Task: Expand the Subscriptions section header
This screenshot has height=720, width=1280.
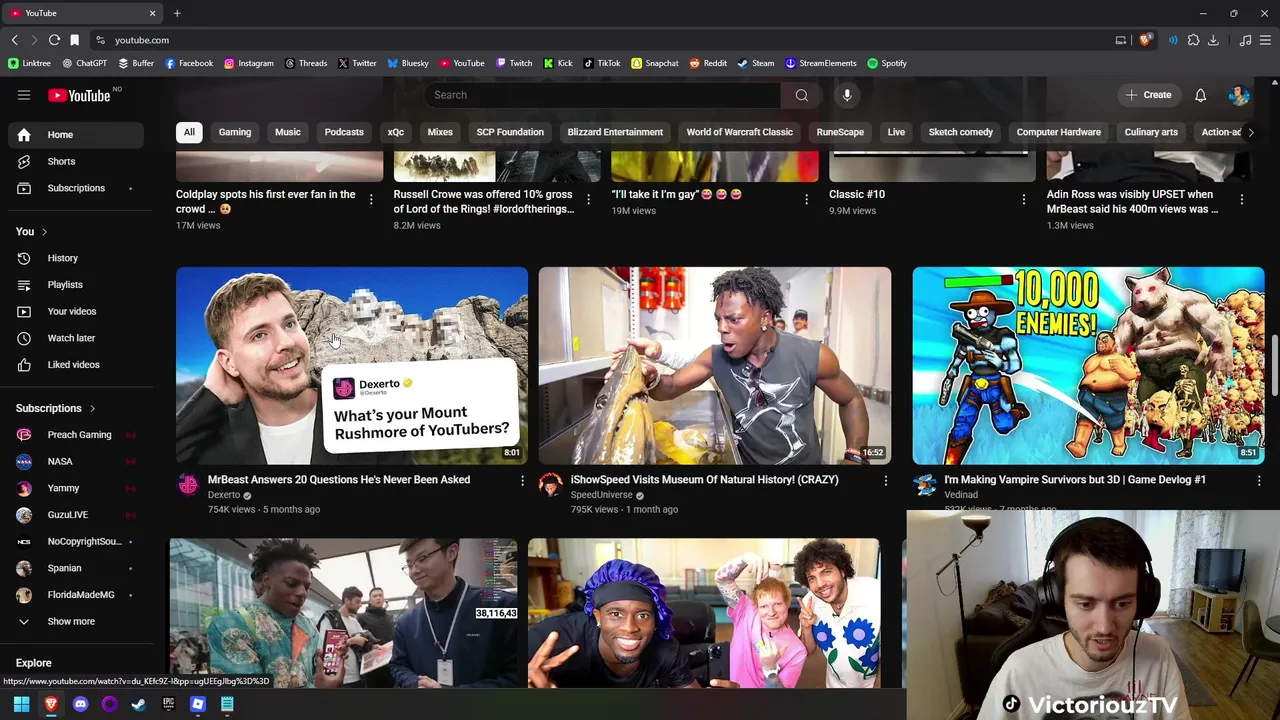Action: [x=56, y=408]
